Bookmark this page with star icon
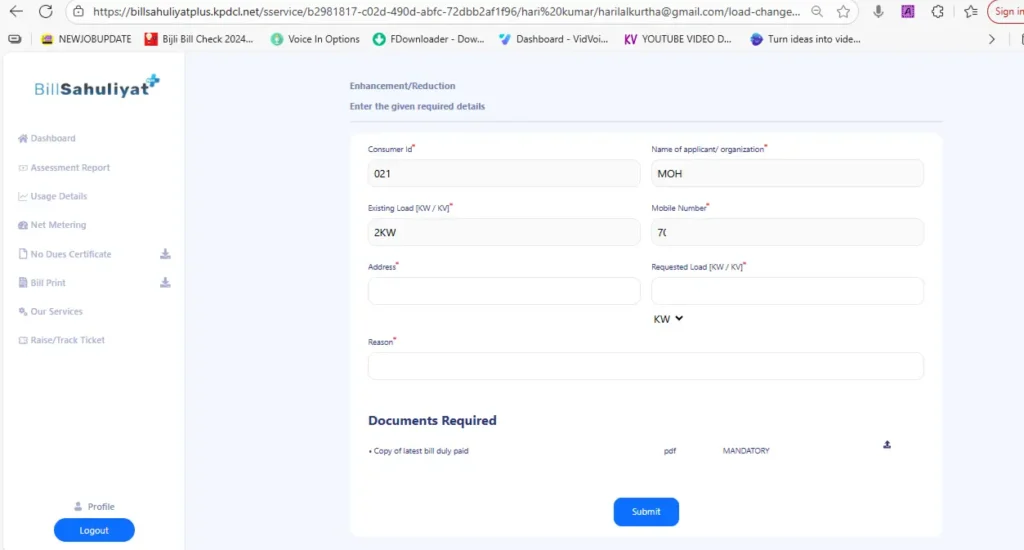The width and height of the screenshot is (1024, 550). (843, 12)
